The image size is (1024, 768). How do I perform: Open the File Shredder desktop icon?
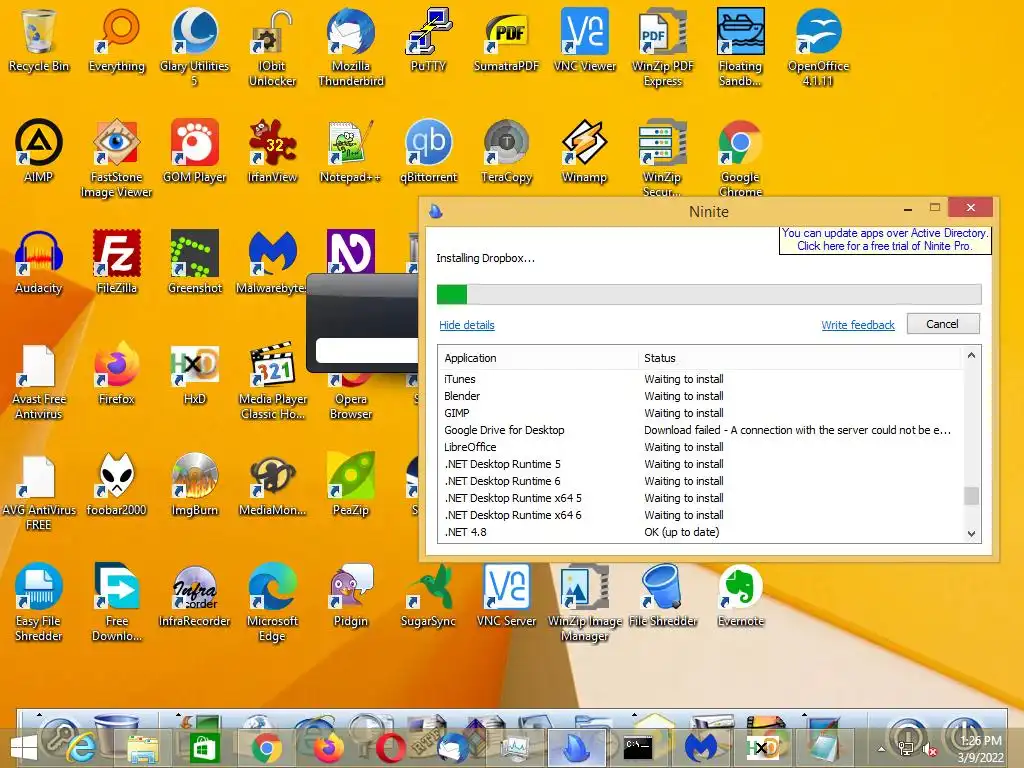(x=662, y=594)
